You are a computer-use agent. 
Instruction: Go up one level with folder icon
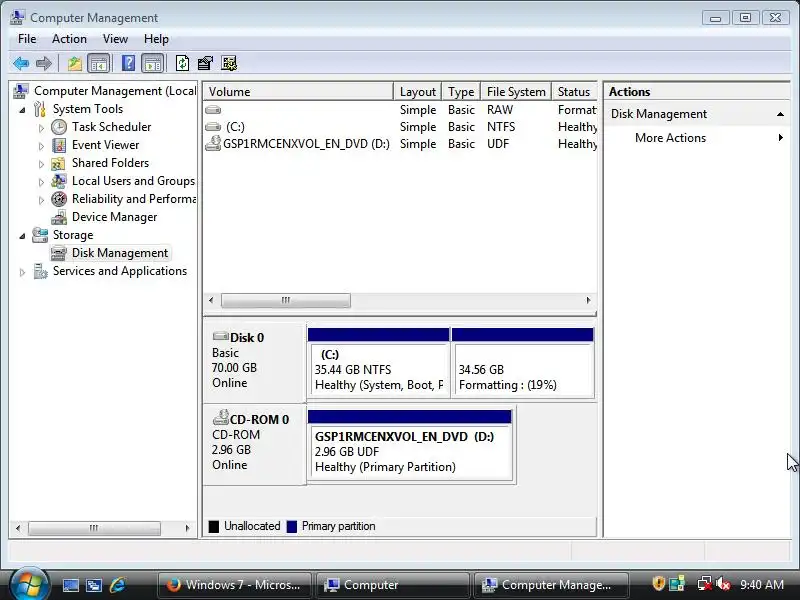coord(74,64)
